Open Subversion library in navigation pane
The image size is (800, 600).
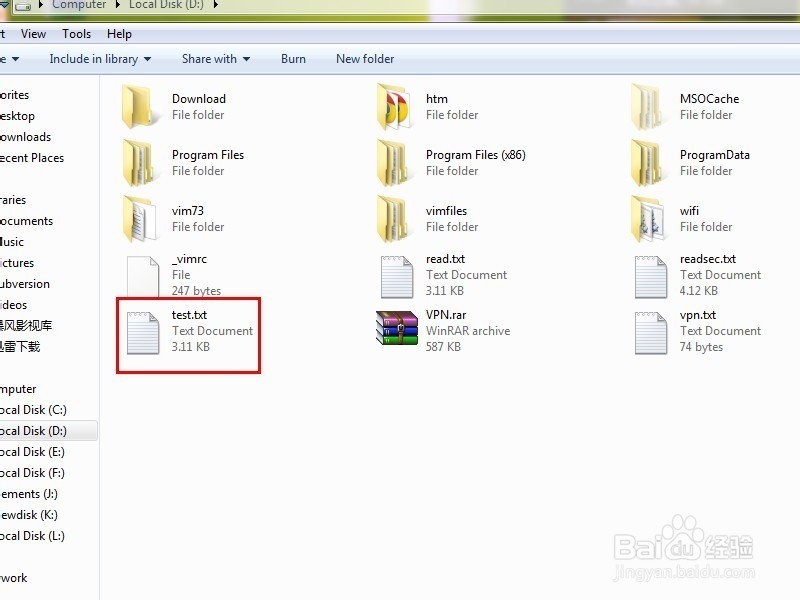25,283
